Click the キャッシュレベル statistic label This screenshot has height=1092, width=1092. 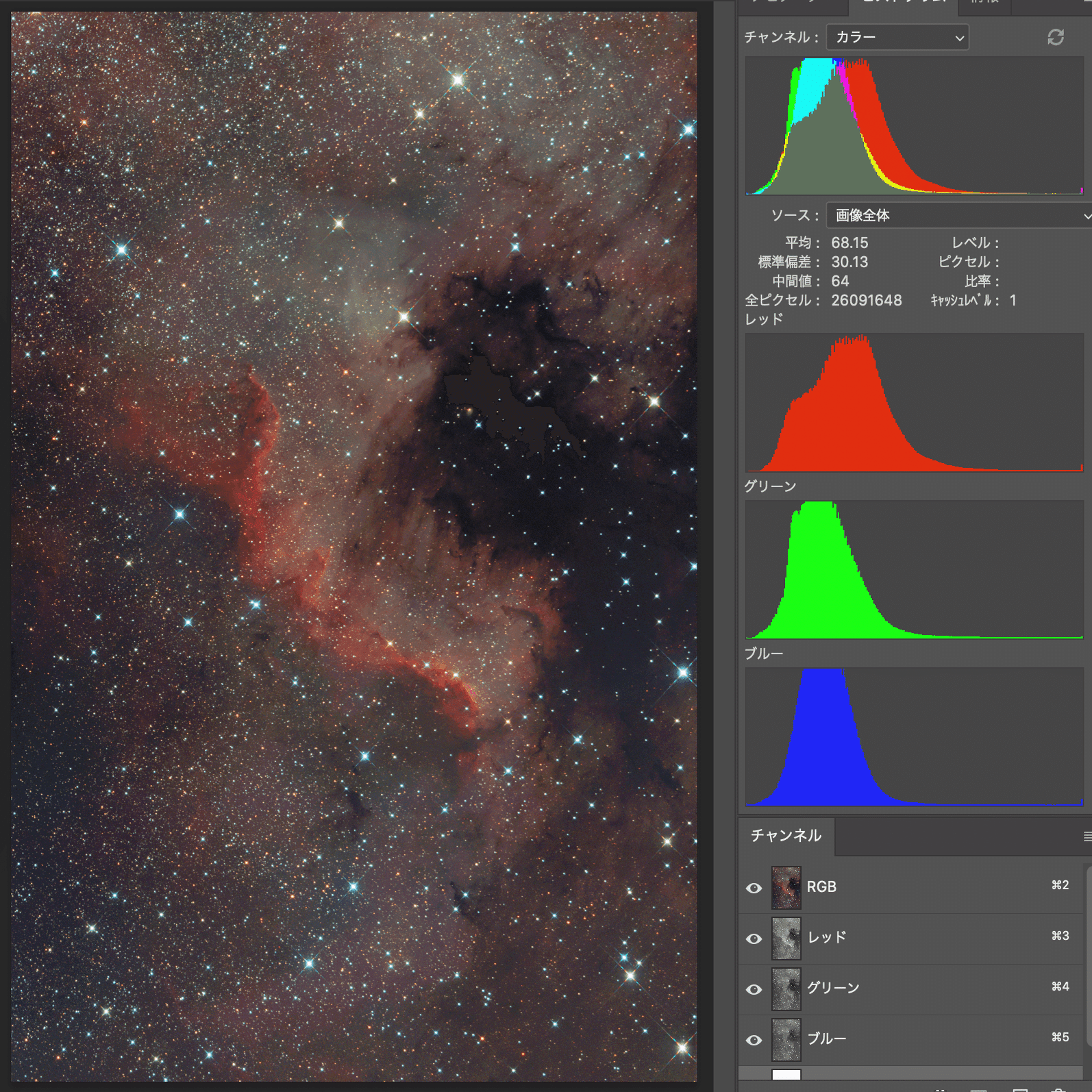coord(965,301)
